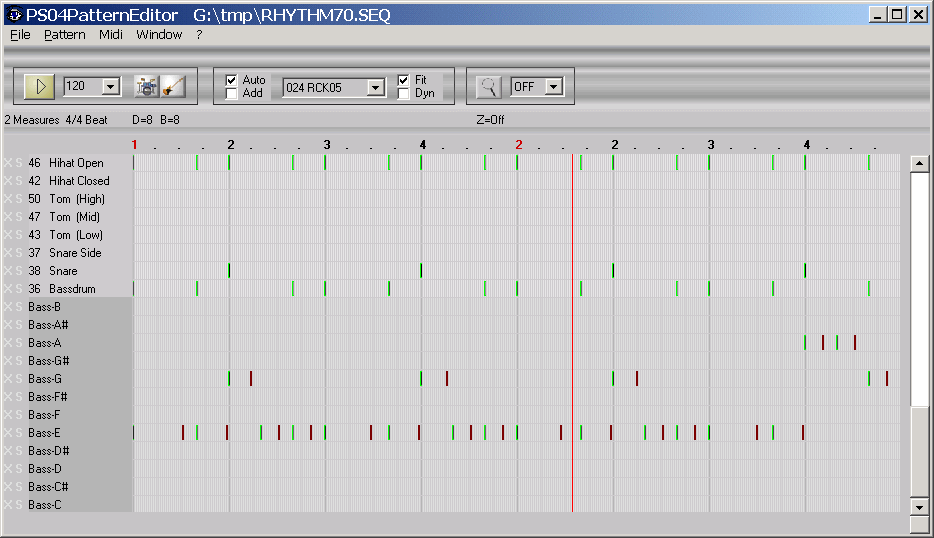Solo S for Tom (High) row
Image resolution: width=934 pixels, height=538 pixels.
click(19, 198)
